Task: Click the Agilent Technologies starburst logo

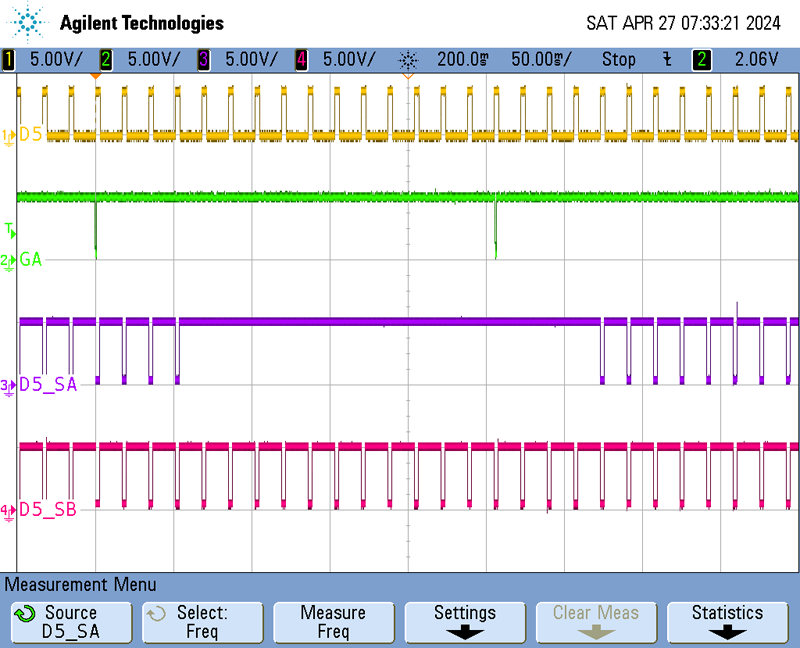Action: pos(29,22)
